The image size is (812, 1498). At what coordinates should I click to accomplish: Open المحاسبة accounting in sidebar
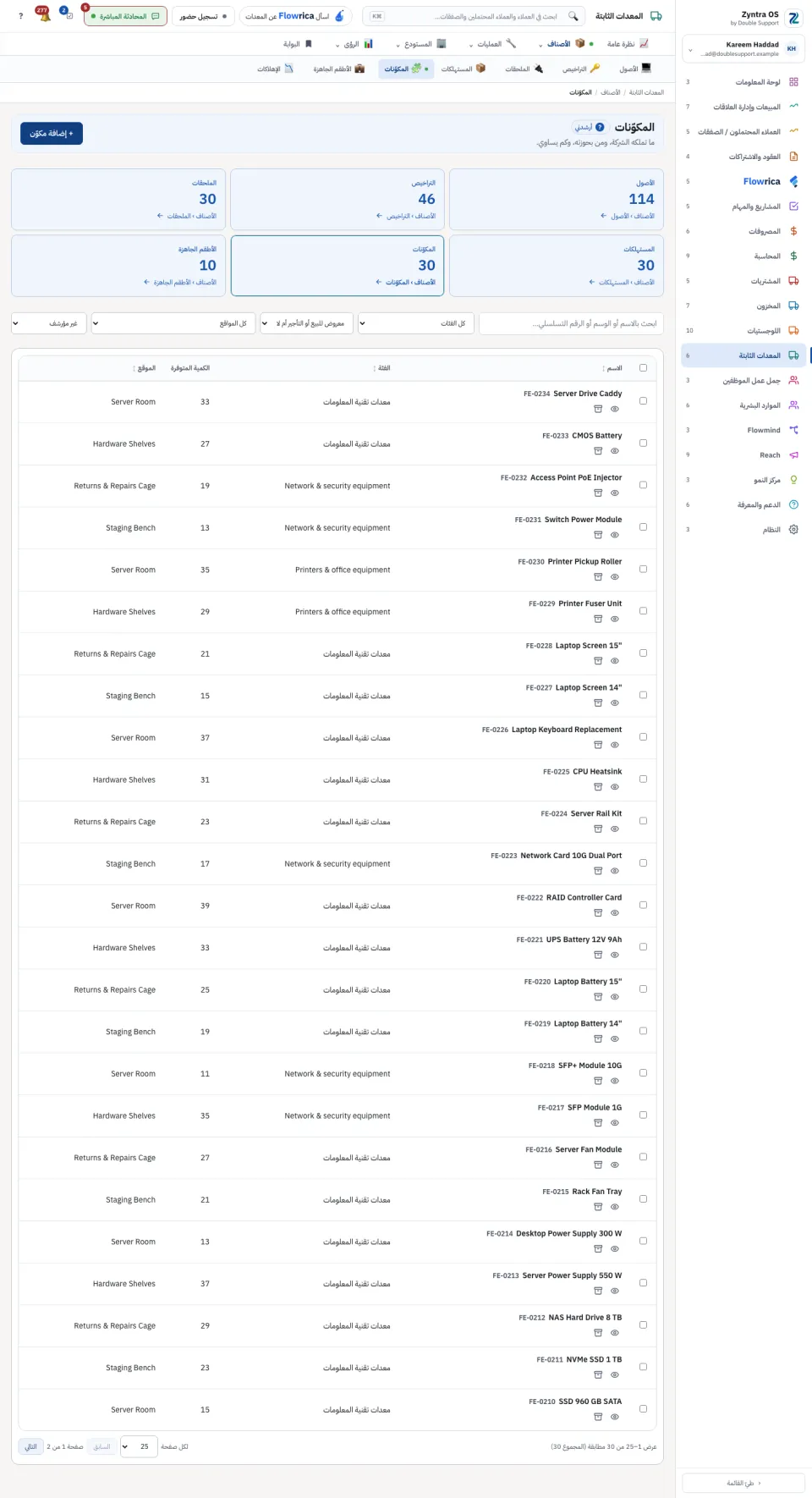click(744, 256)
